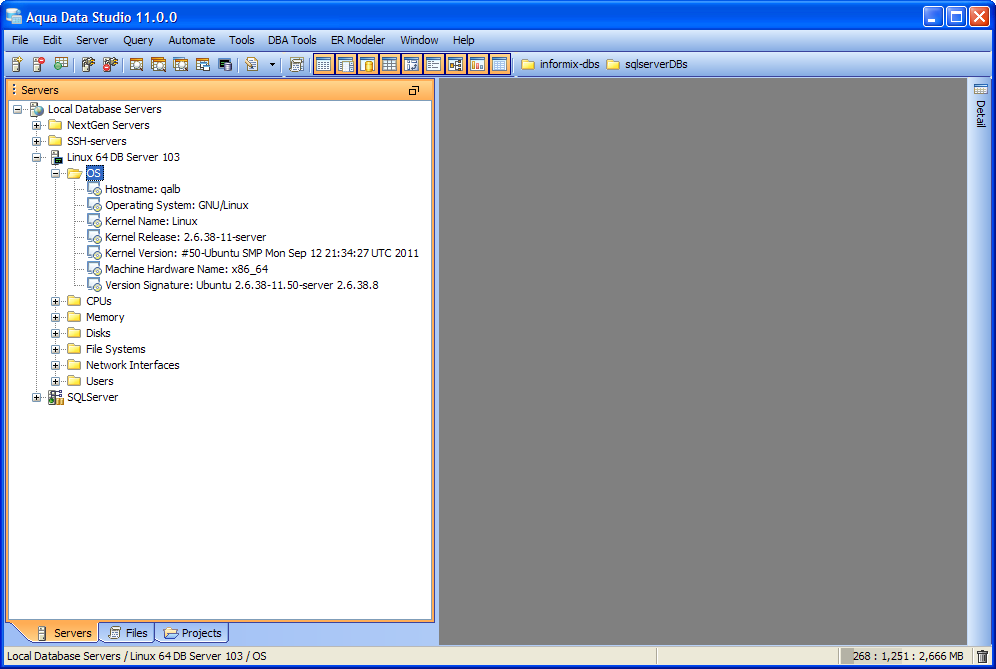
Task: Click the restore icon in the Servers panel header
Action: [414, 90]
